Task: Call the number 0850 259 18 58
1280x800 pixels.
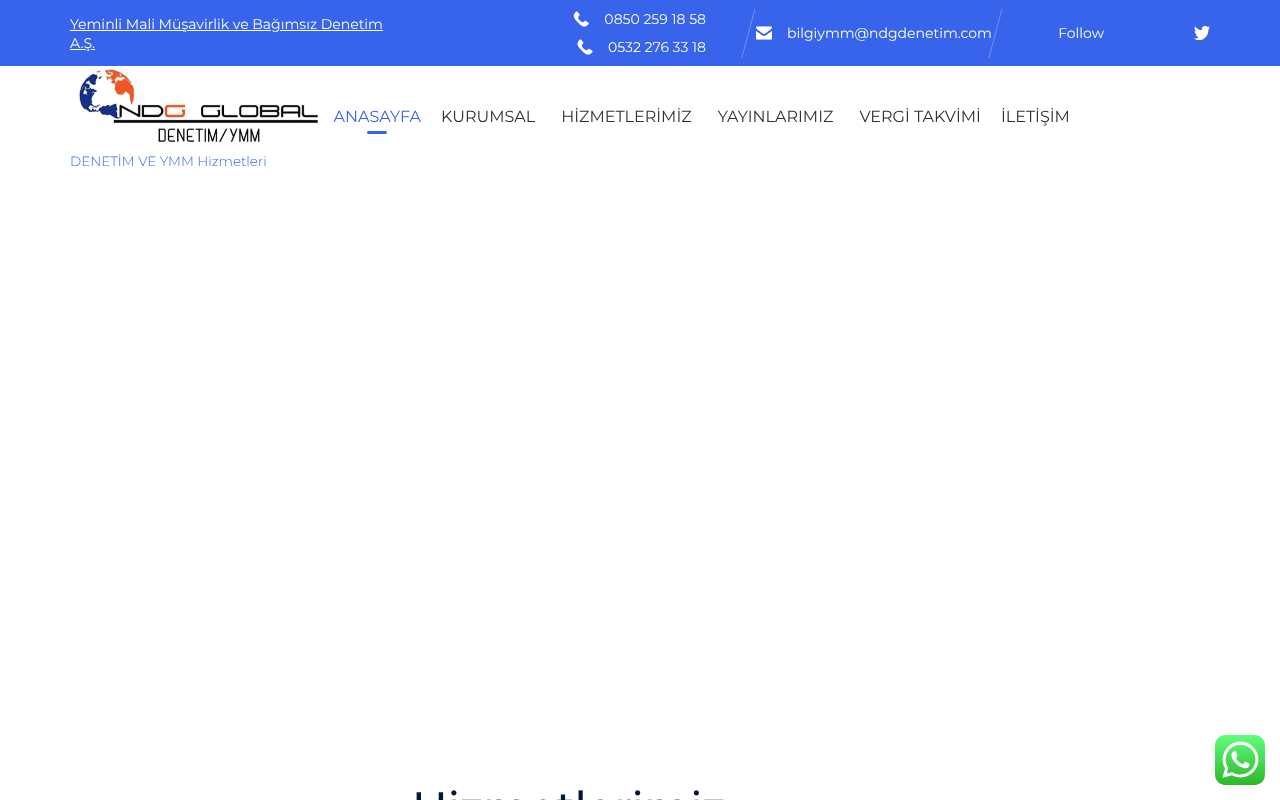Action: pyautogui.click(x=655, y=19)
